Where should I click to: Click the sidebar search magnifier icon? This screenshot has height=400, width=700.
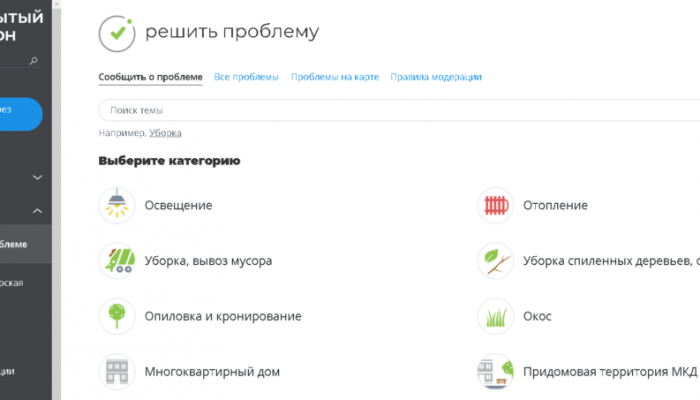tap(34, 61)
